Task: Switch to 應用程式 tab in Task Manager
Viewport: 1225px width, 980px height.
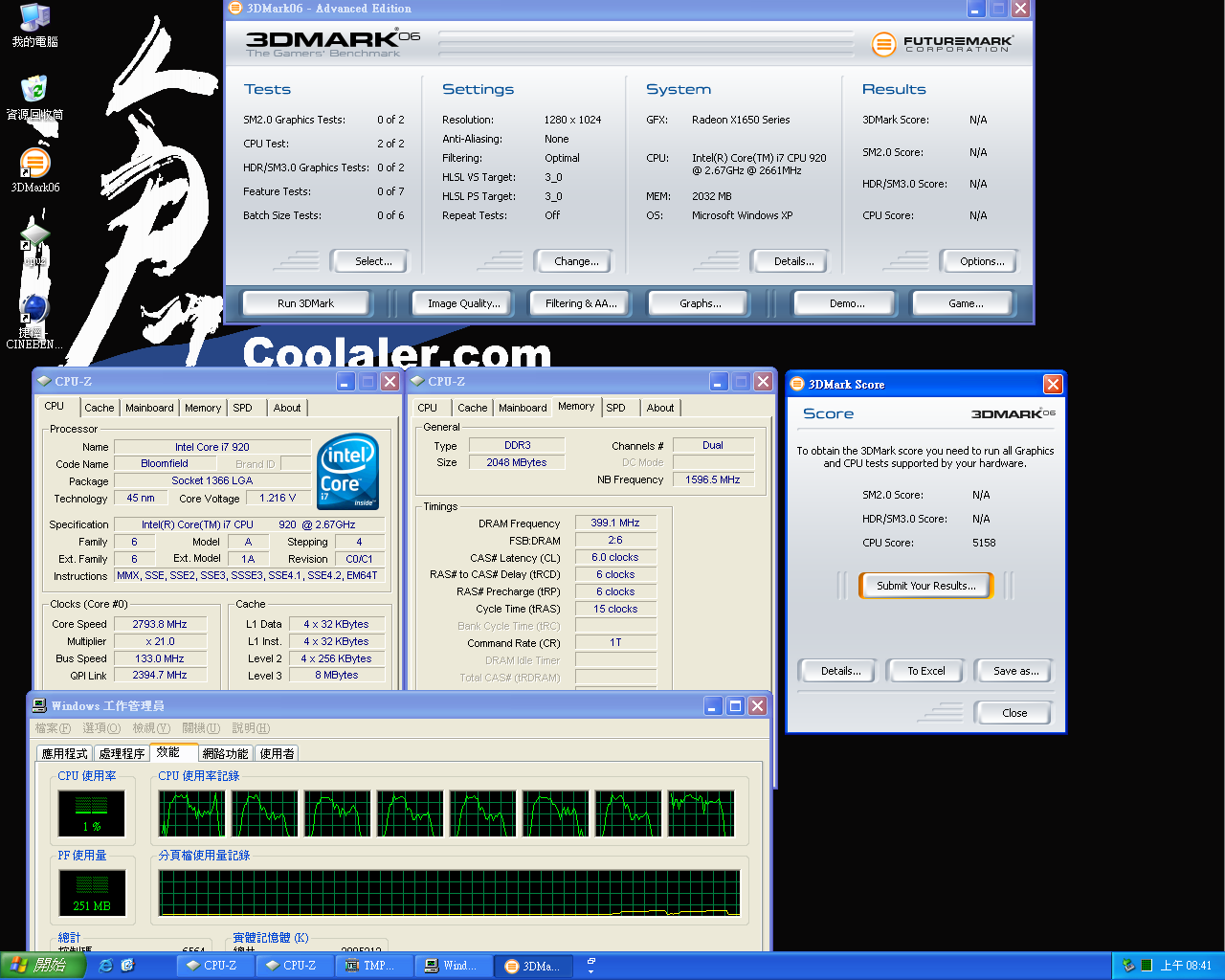Action: [65, 754]
